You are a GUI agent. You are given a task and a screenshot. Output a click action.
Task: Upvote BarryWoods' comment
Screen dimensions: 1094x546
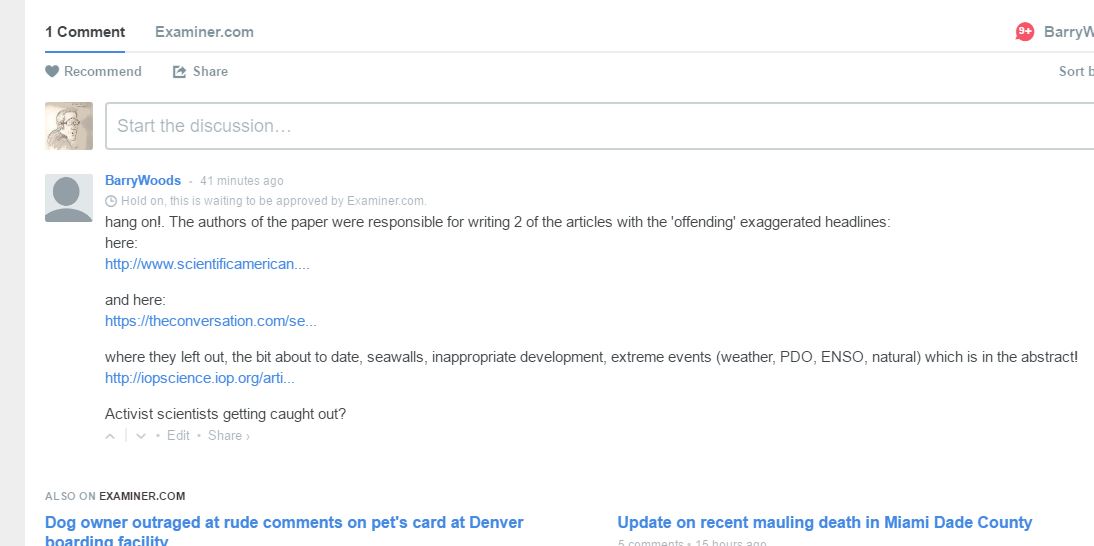(111, 436)
